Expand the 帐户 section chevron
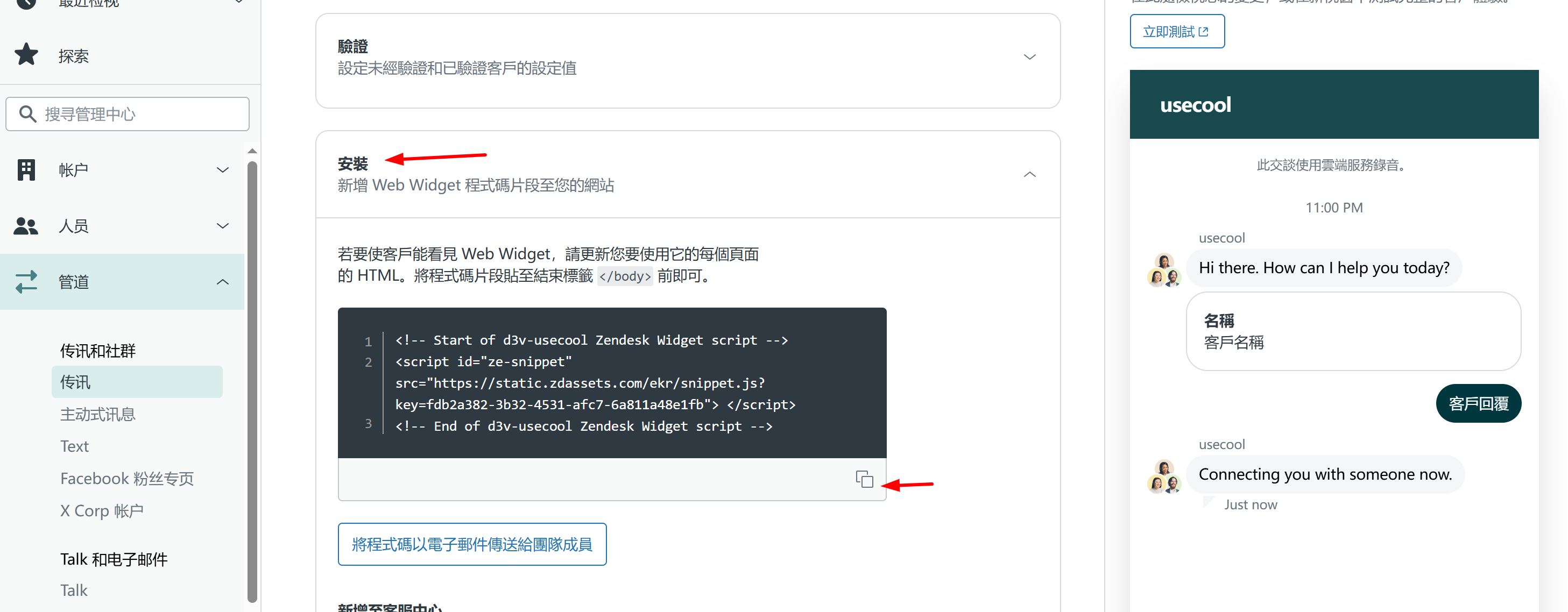Image resolution: width=1568 pixels, height=612 pixels. (223, 170)
